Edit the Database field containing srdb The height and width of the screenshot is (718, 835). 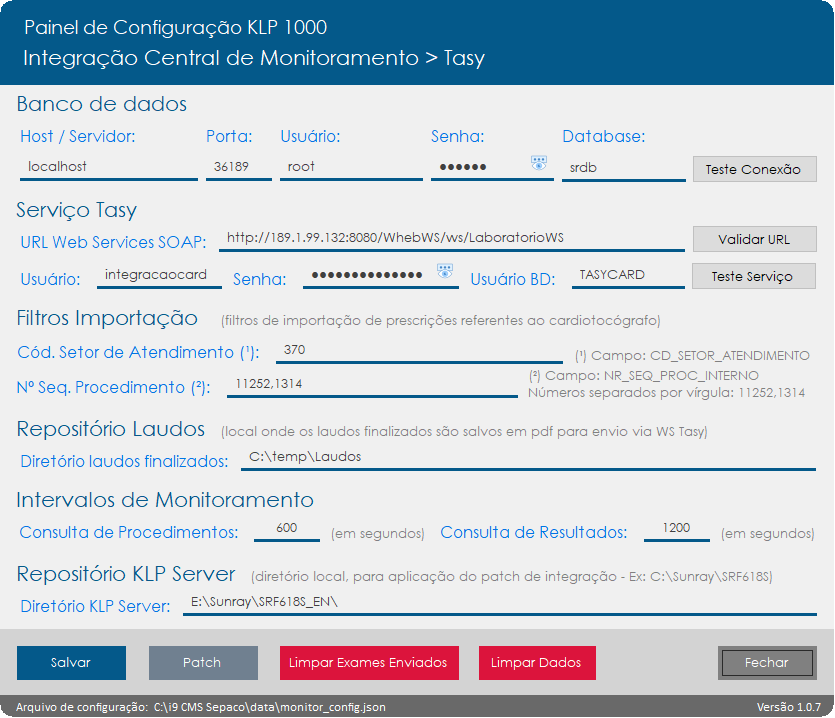pos(624,168)
